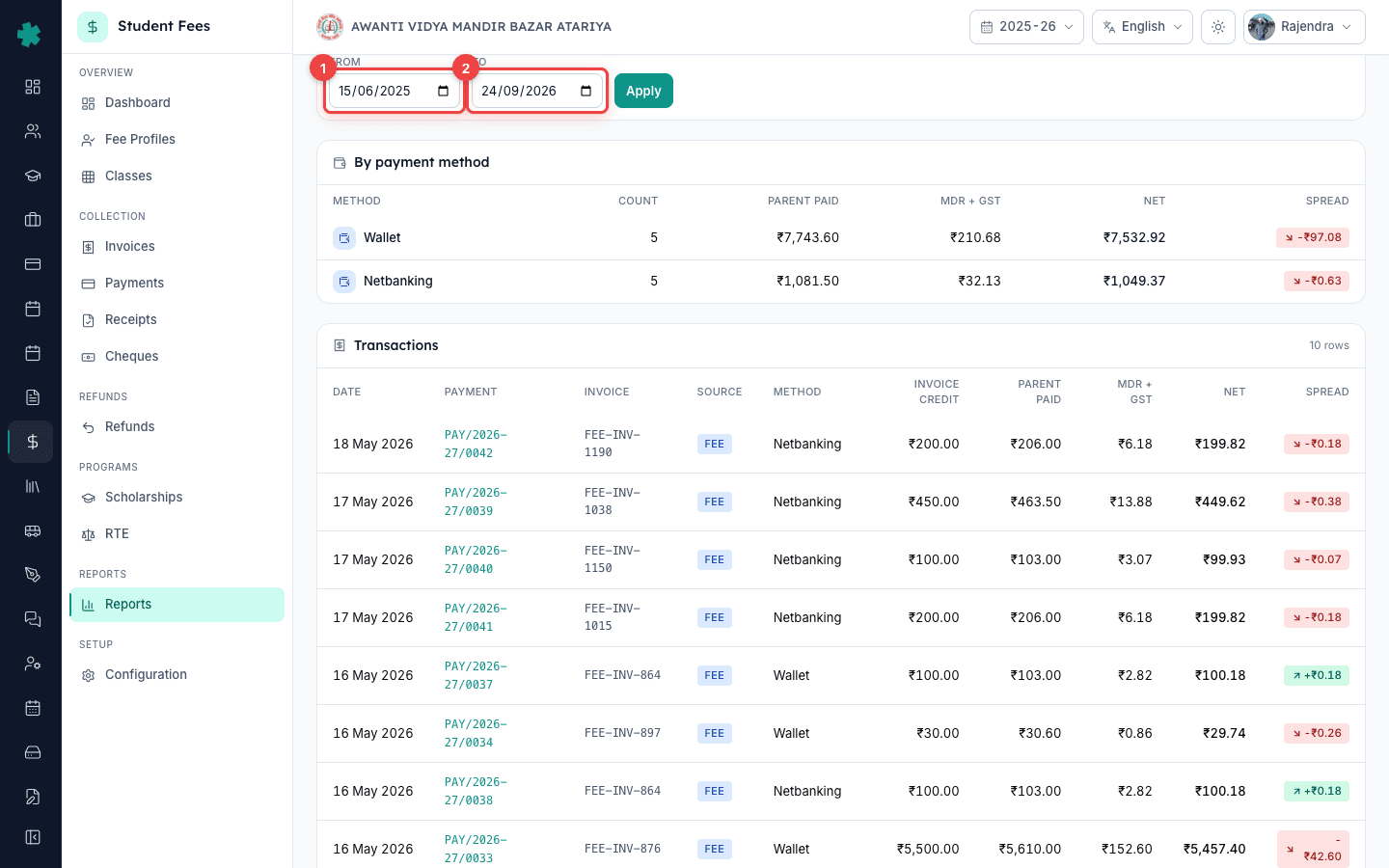Viewport: 1389px width, 868px height.
Task: Toggle the light/dark theme sun icon
Action: tap(1218, 27)
